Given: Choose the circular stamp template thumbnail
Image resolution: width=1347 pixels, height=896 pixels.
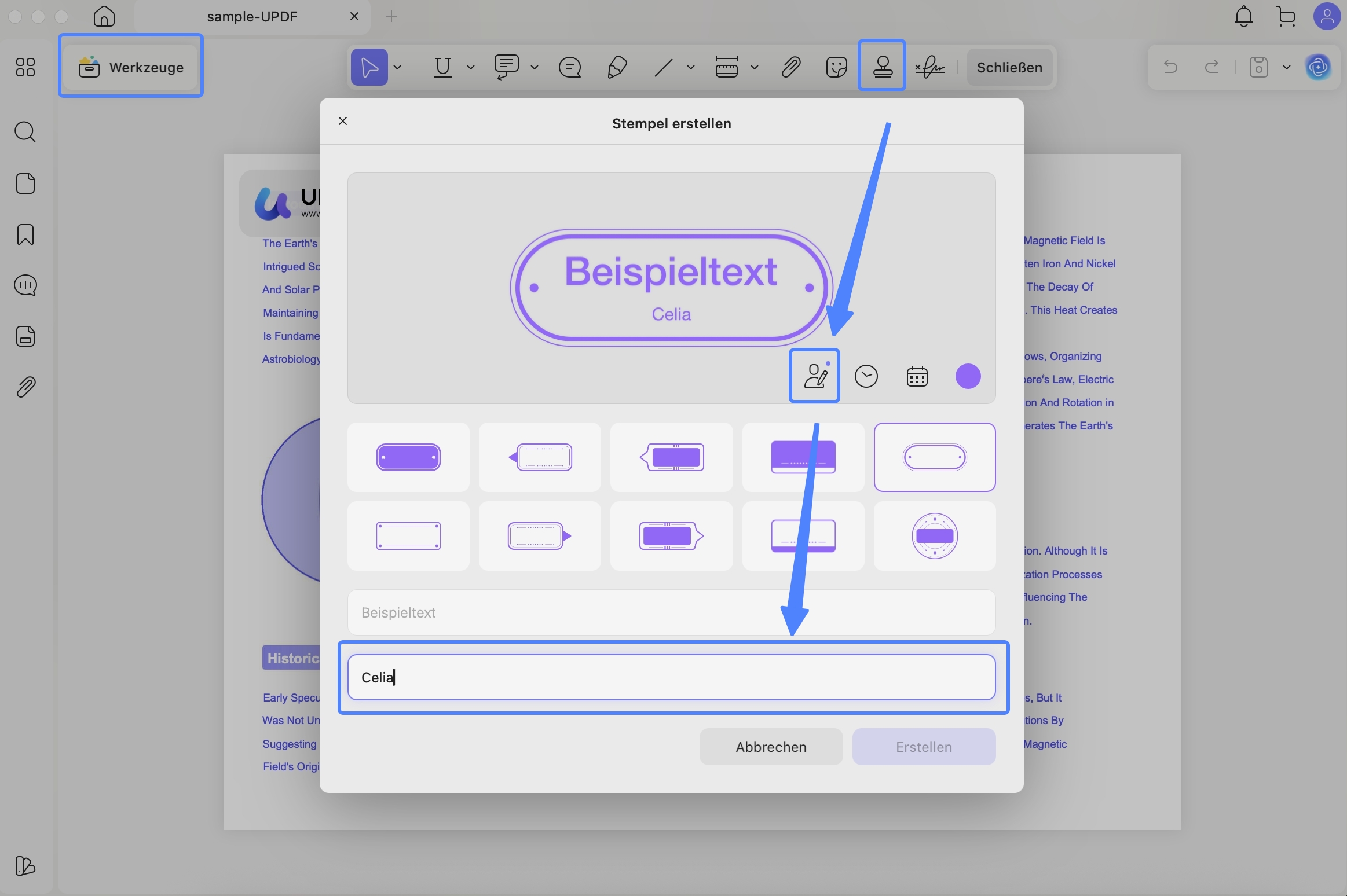Looking at the screenshot, I should point(935,536).
